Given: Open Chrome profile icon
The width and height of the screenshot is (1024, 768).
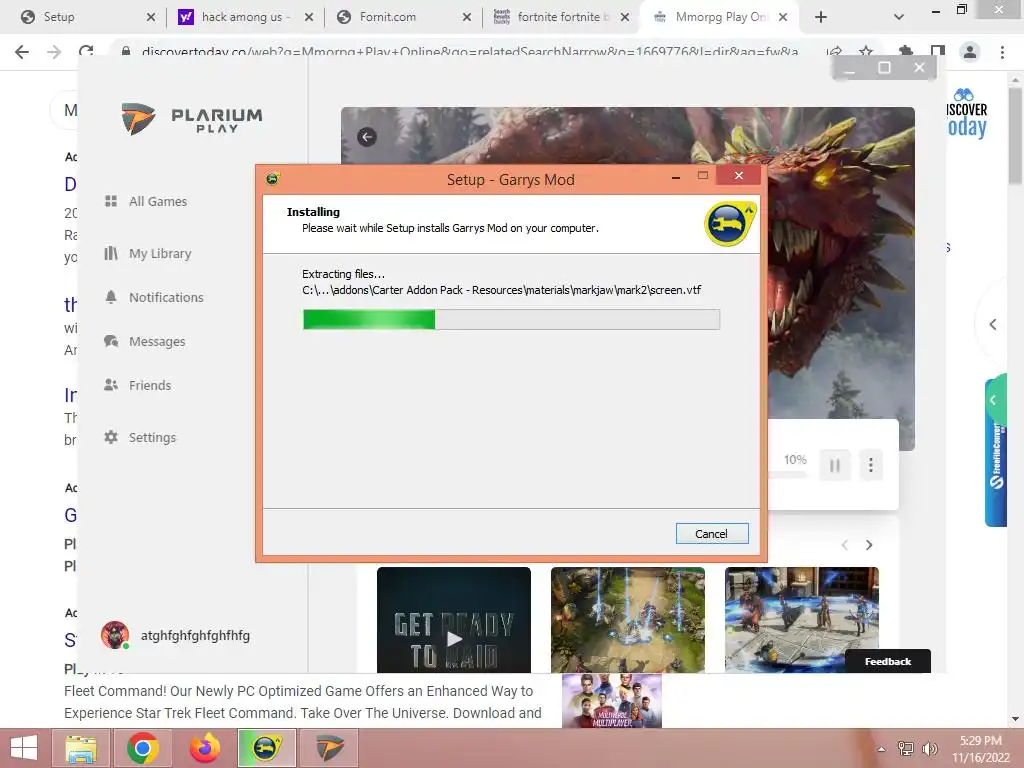Looking at the screenshot, I should point(970,52).
